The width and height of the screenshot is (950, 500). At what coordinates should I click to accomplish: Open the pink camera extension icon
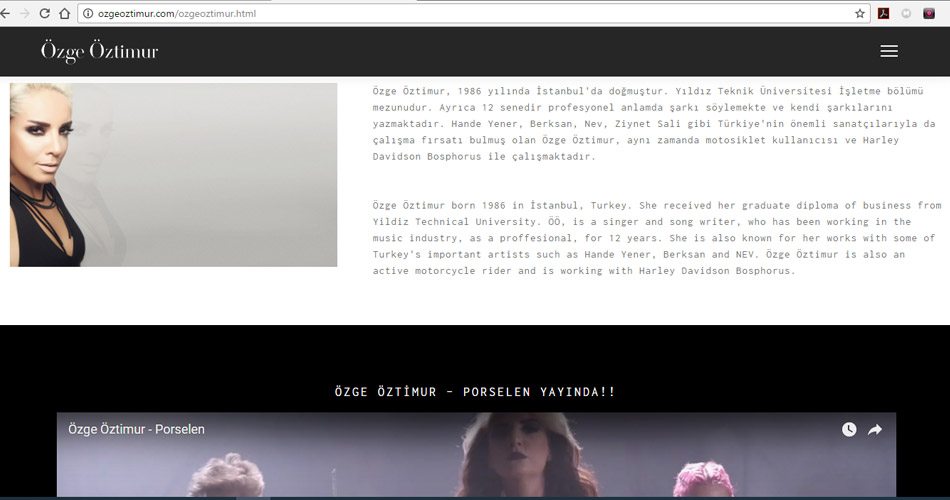click(929, 13)
